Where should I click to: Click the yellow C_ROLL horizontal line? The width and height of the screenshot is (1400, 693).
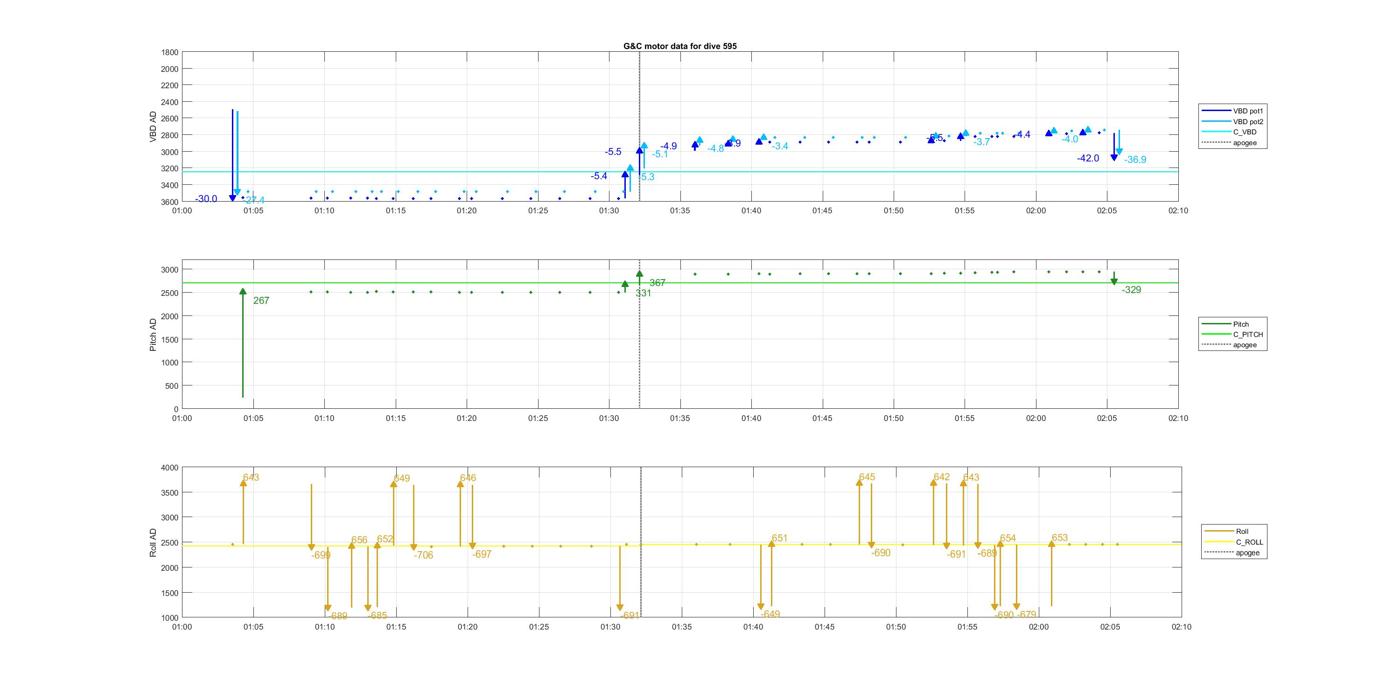click(x=680, y=545)
